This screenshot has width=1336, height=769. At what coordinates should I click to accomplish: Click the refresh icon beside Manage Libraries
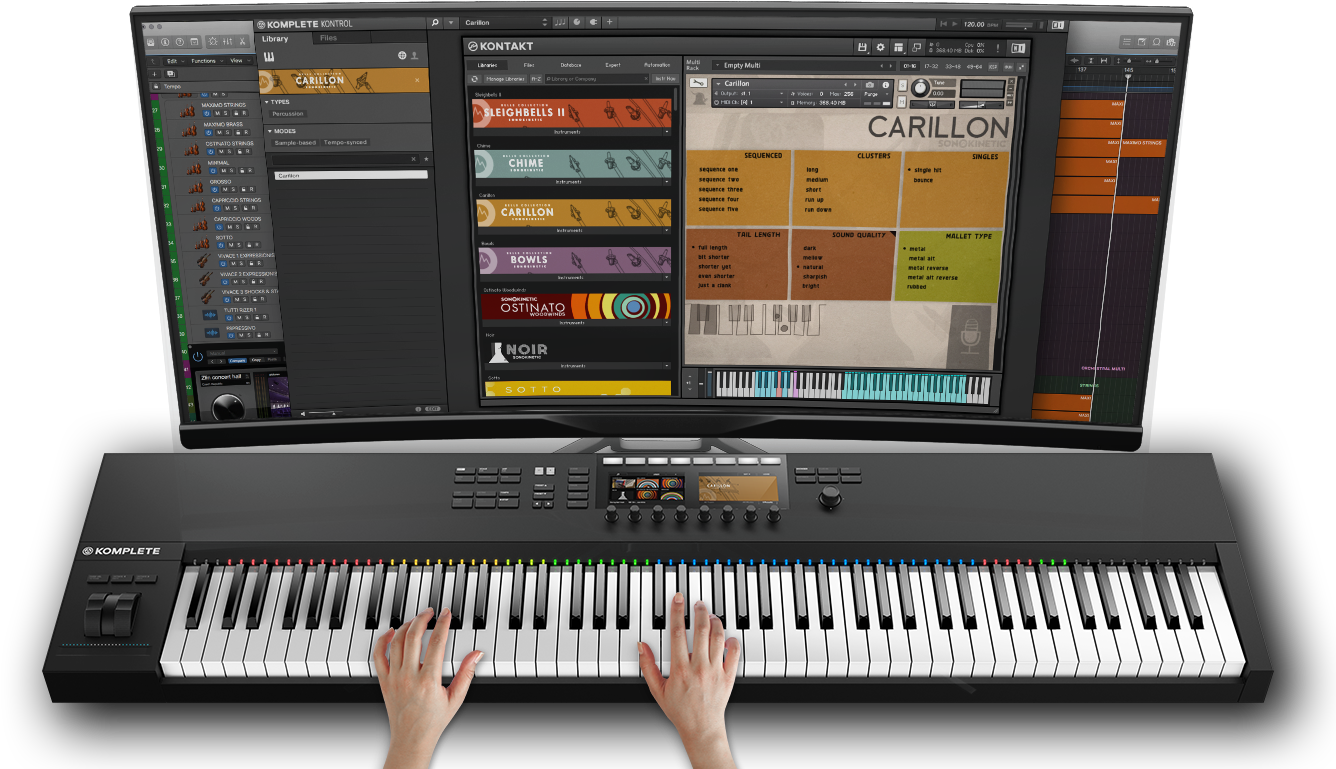pos(475,78)
